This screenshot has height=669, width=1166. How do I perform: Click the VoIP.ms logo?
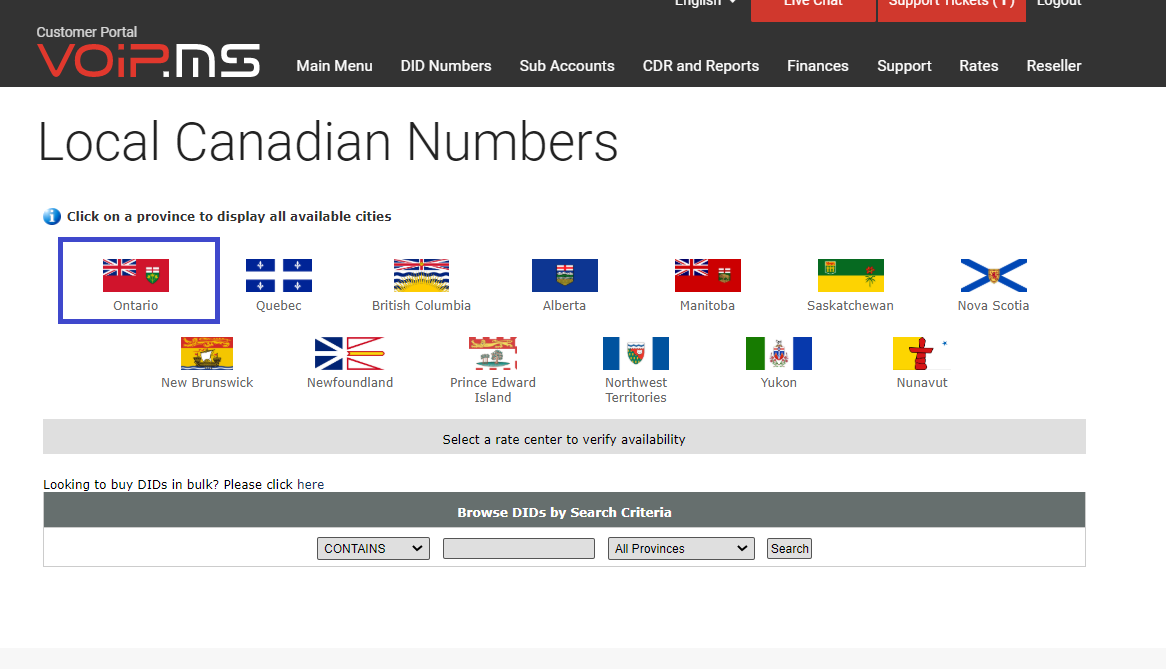(x=149, y=60)
